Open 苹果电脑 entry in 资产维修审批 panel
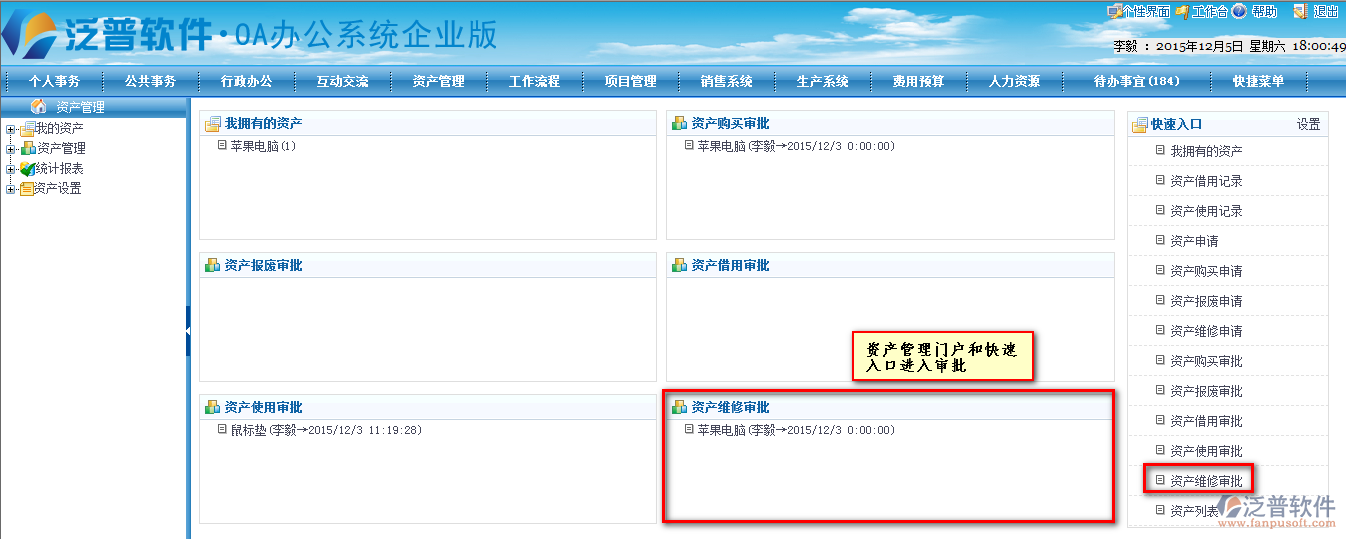1346x539 pixels. (x=796, y=430)
